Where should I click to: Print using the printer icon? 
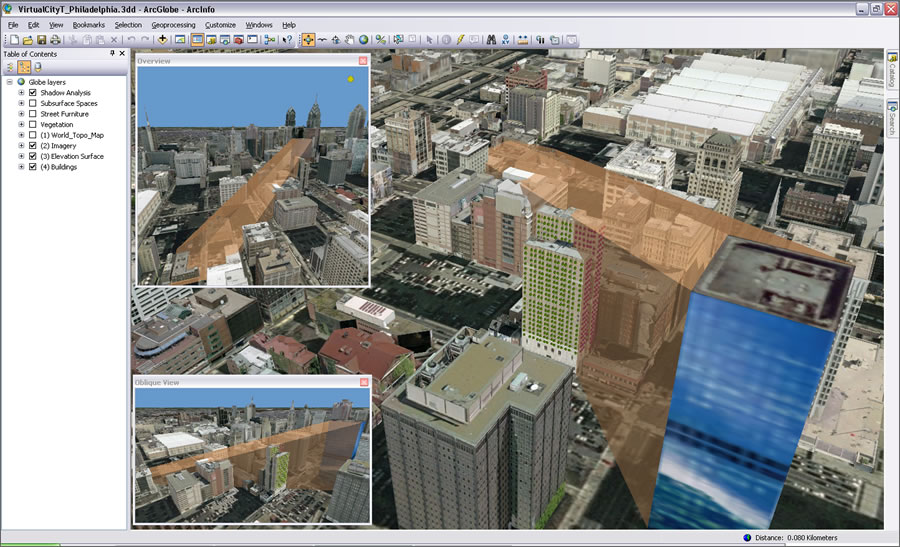click(55, 40)
